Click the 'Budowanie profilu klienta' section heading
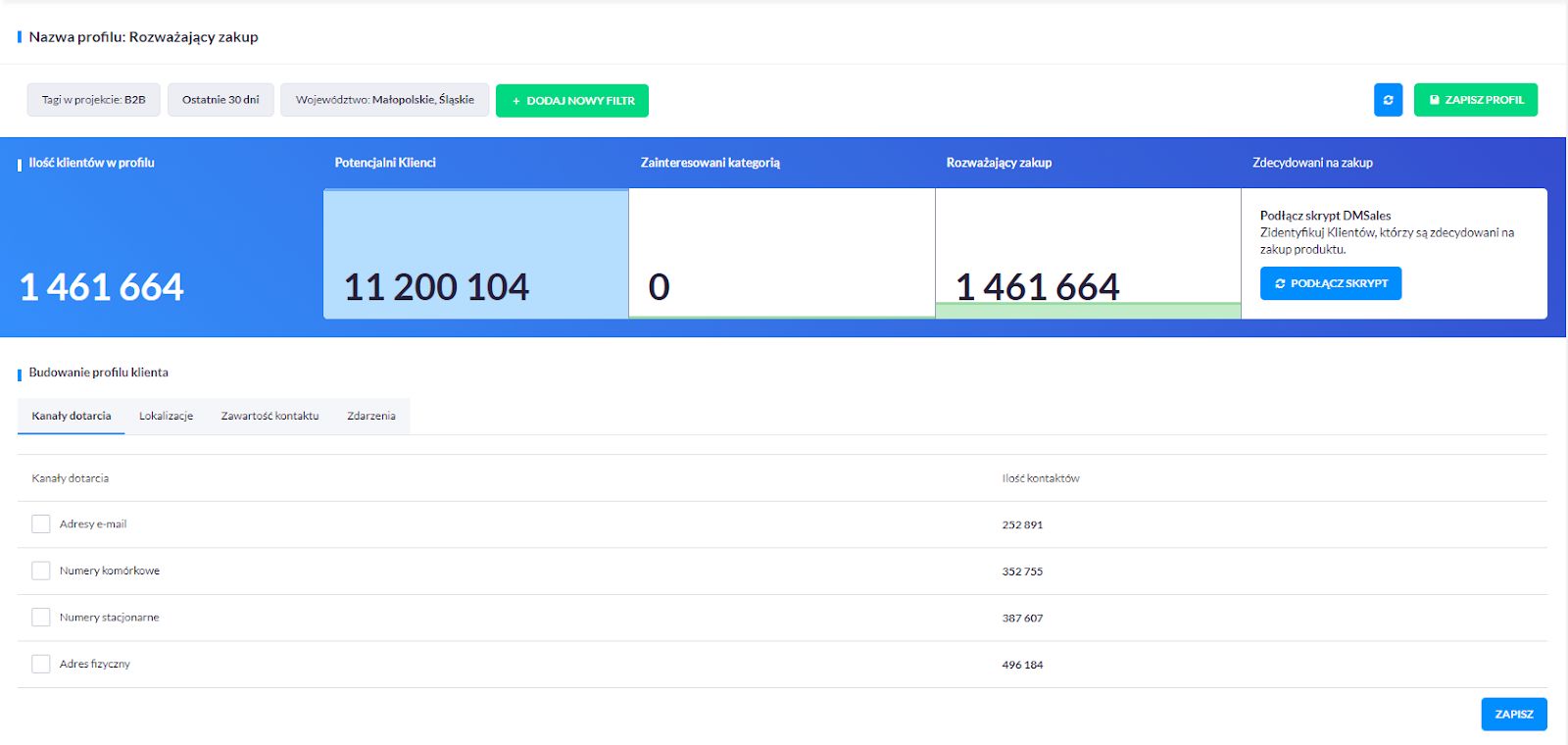The height and width of the screenshot is (745, 1568). coord(99,372)
